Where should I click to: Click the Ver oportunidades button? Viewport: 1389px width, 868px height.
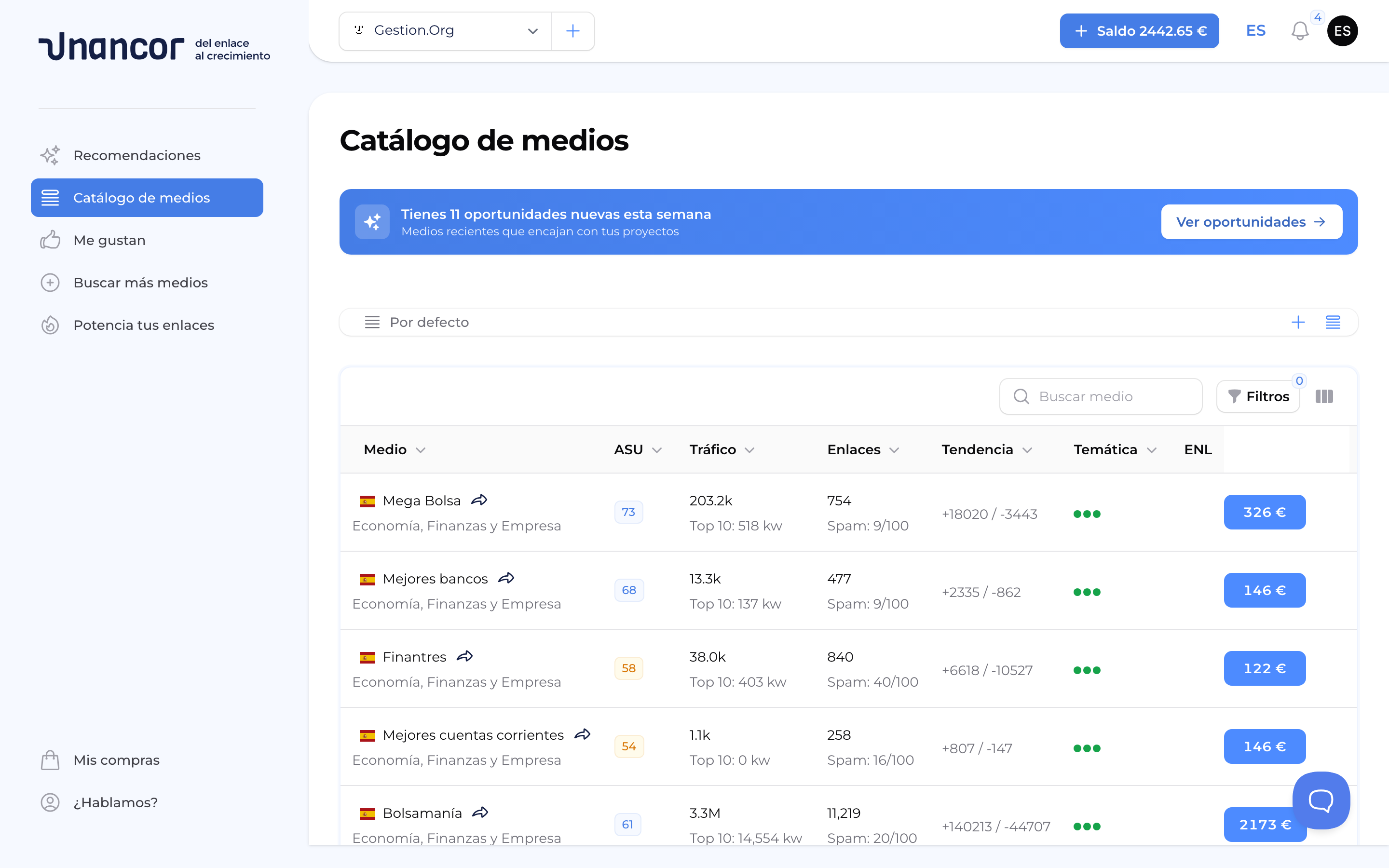1252,222
